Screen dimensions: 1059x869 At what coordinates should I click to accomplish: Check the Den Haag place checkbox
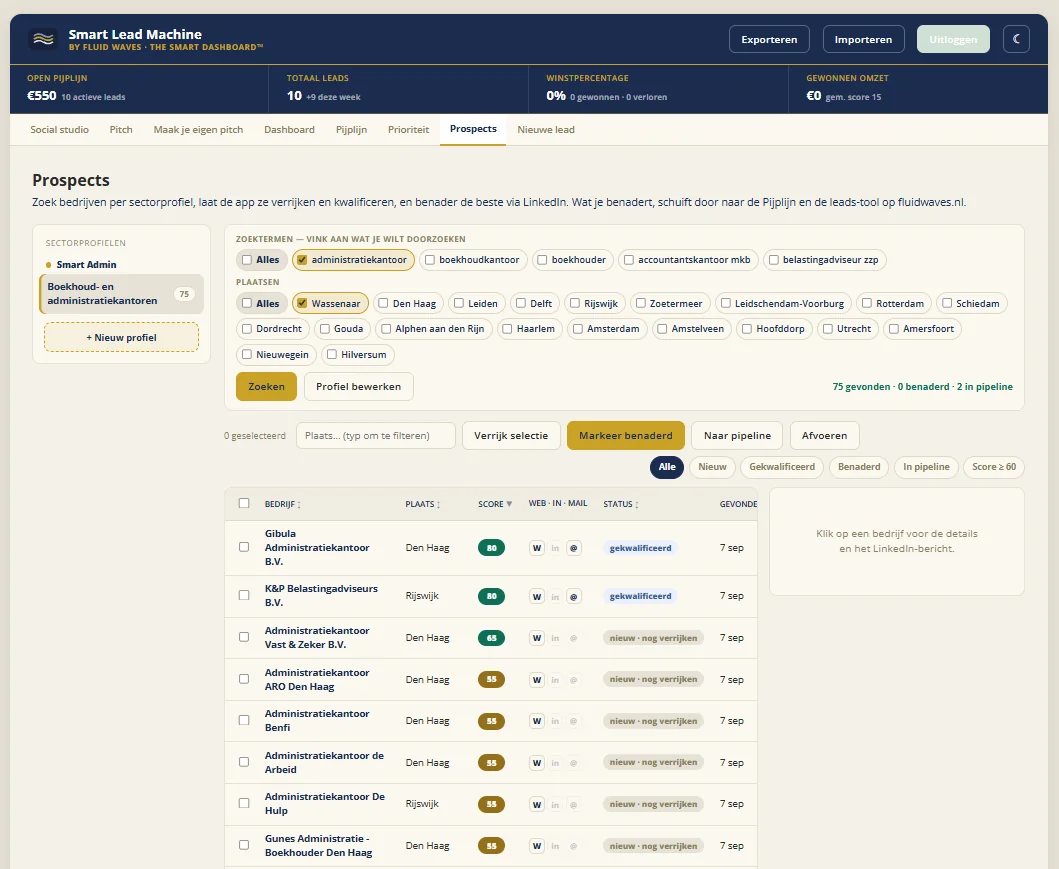pos(383,303)
